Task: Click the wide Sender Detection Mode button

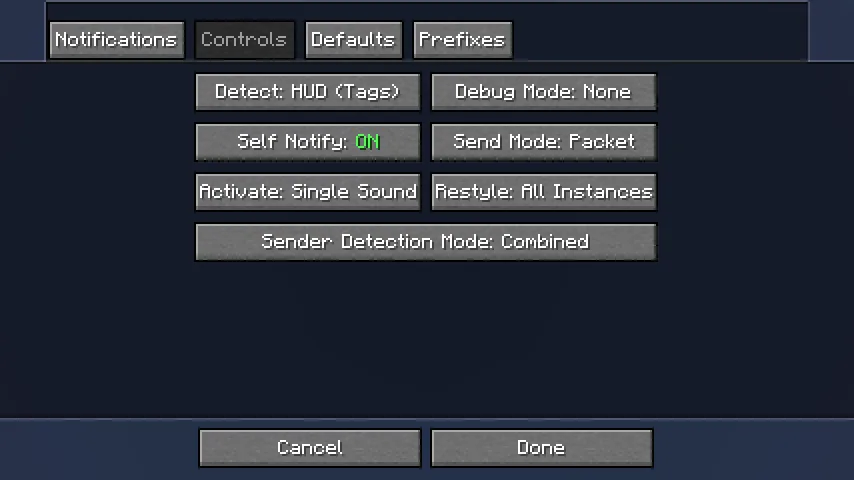Action: pos(426,242)
